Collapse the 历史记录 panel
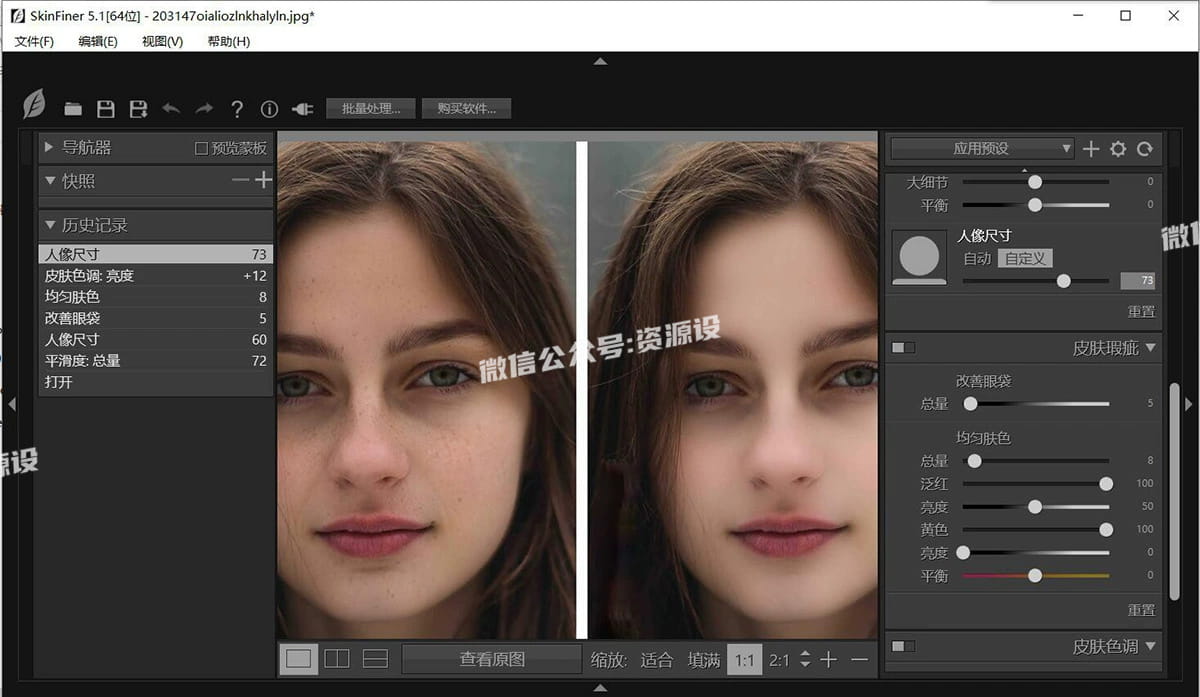The height and width of the screenshot is (697, 1200). [50, 225]
